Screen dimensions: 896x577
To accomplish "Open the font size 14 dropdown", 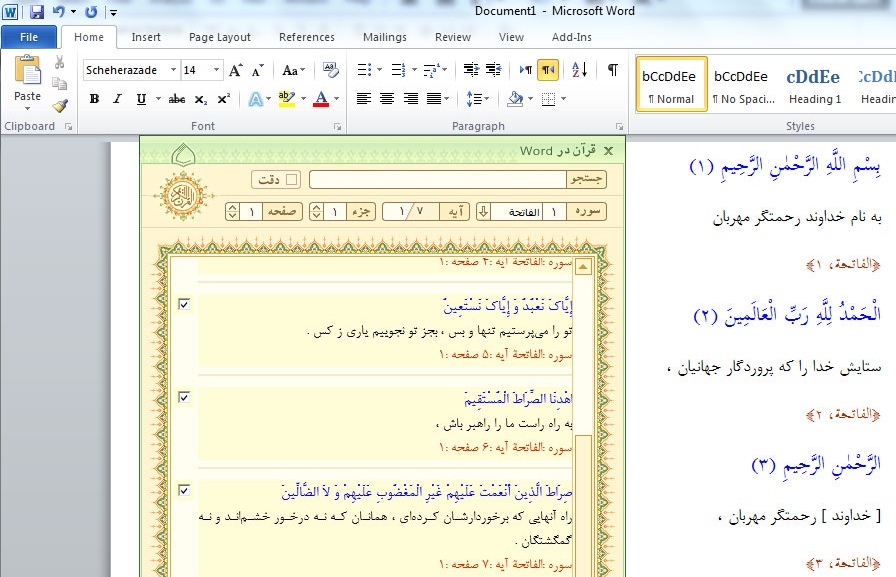I will coord(216,70).
